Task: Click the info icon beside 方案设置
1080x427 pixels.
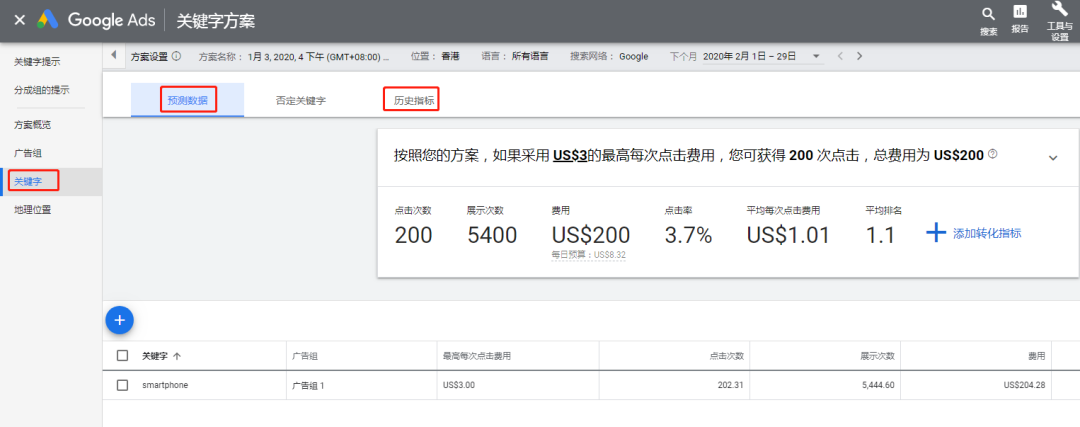Action: [177, 56]
